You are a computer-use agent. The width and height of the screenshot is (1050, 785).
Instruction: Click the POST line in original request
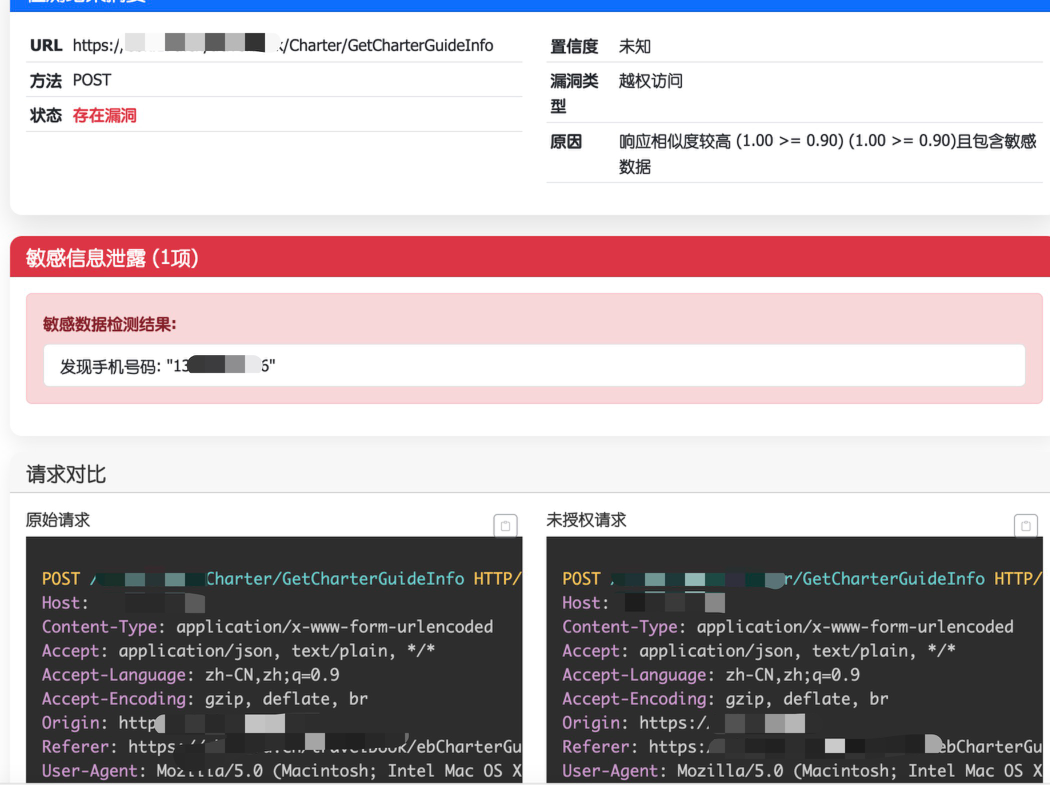280,579
